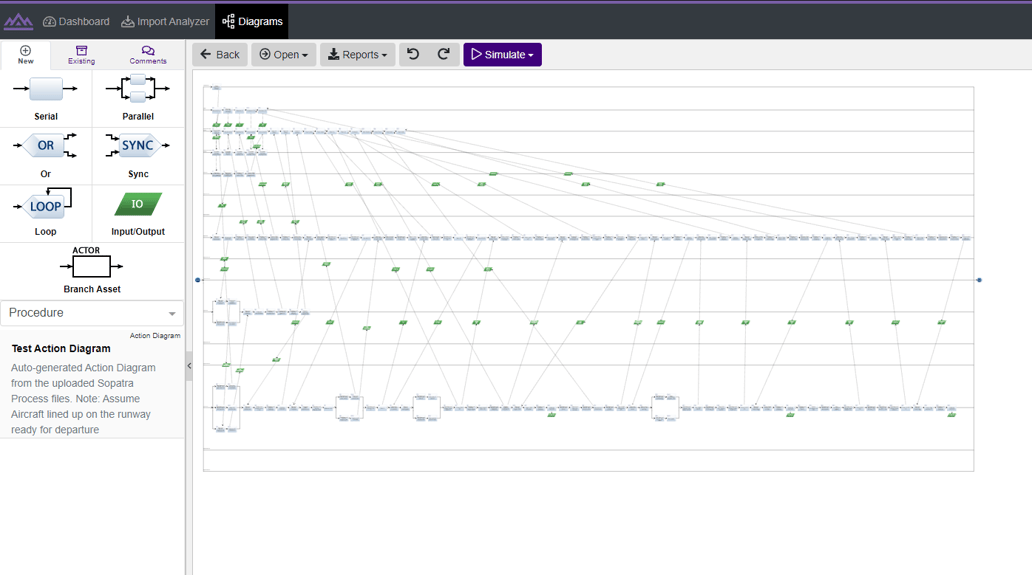Click the Back button
Screen dimensions: 1032x575
tap(220, 55)
